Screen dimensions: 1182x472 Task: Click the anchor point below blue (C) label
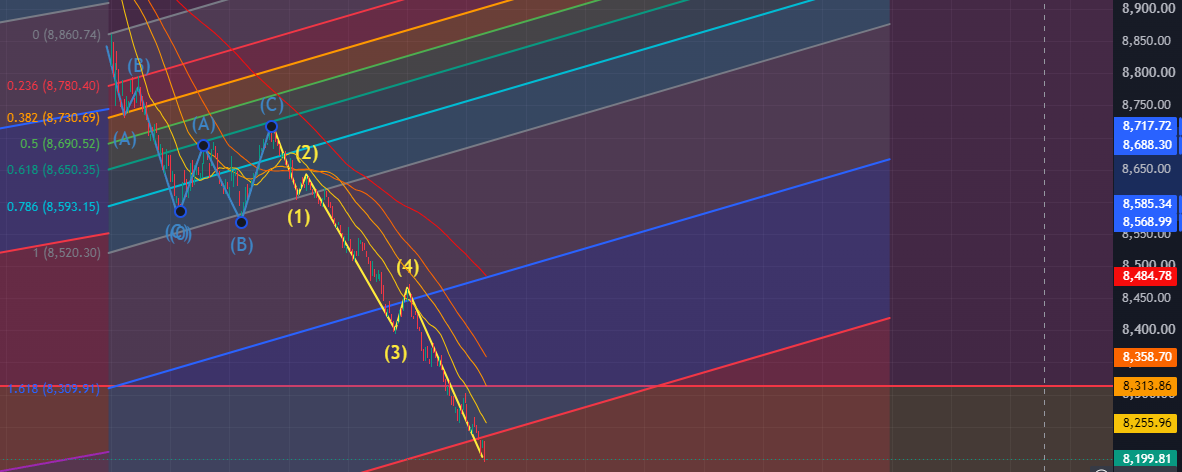coord(271,126)
